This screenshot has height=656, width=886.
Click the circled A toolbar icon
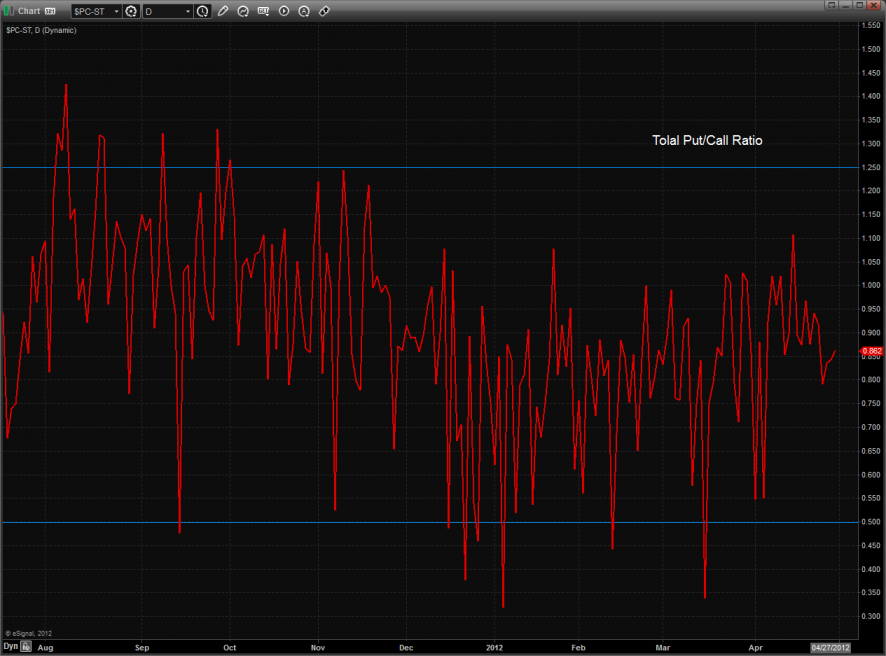(303, 11)
